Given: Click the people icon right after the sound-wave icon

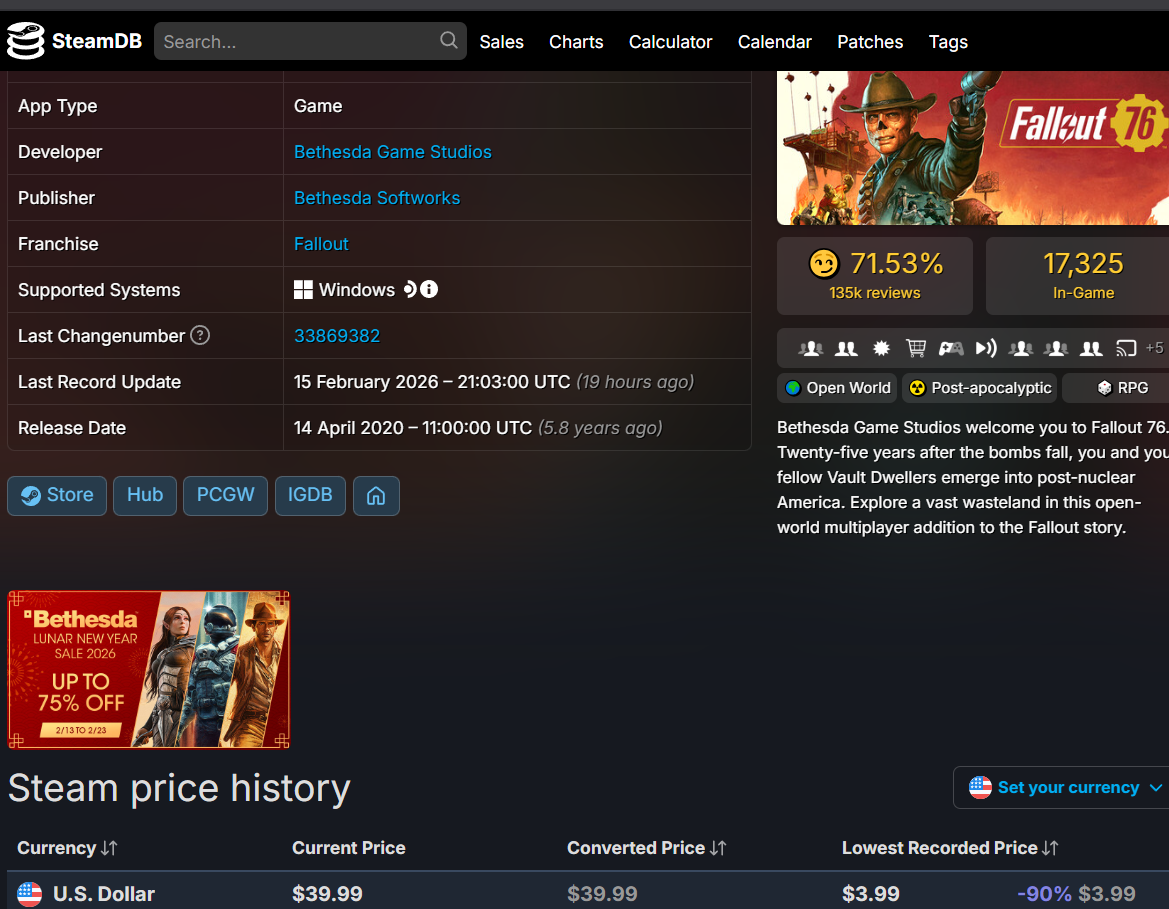Looking at the screenshot, I should tap(1021, 348).
